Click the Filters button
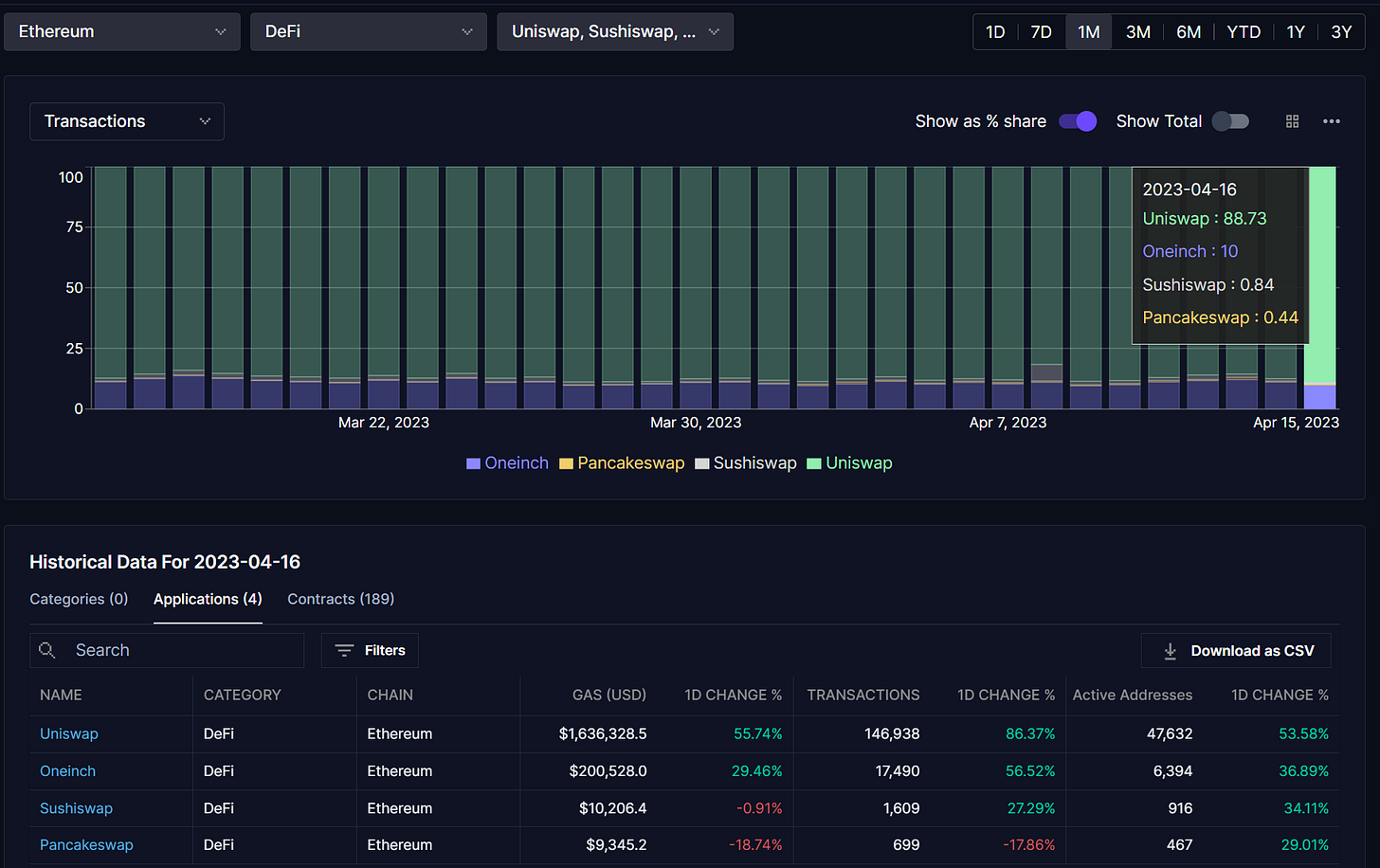The width and height of the screenshot is (1380, 868). [370, 650]
